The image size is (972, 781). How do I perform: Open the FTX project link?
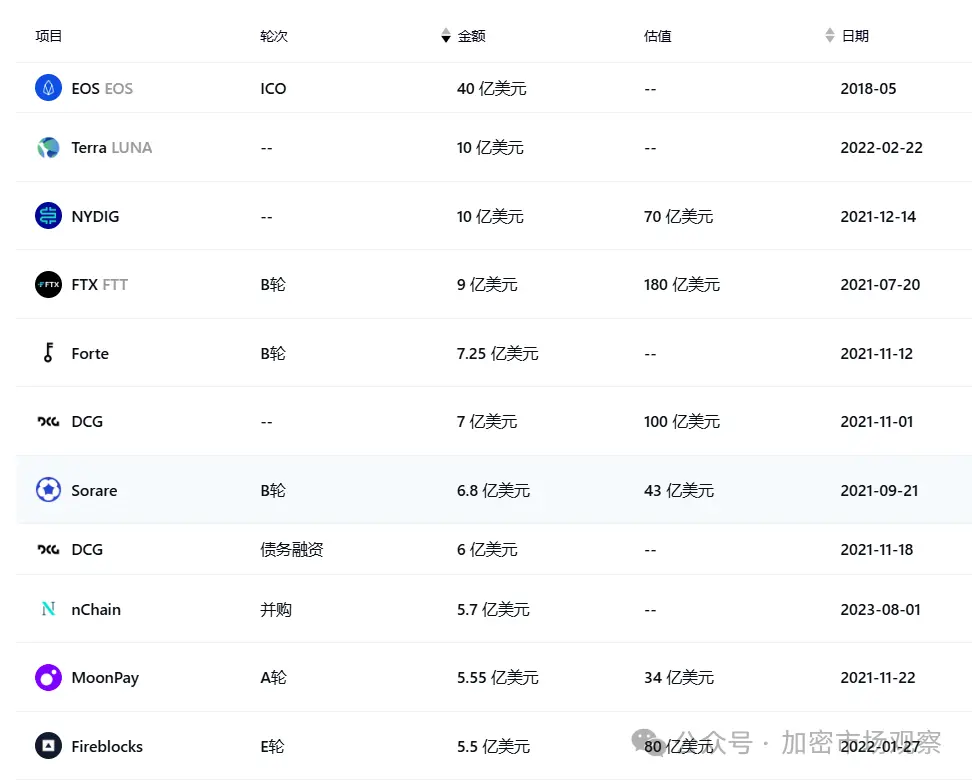point(84,285)
